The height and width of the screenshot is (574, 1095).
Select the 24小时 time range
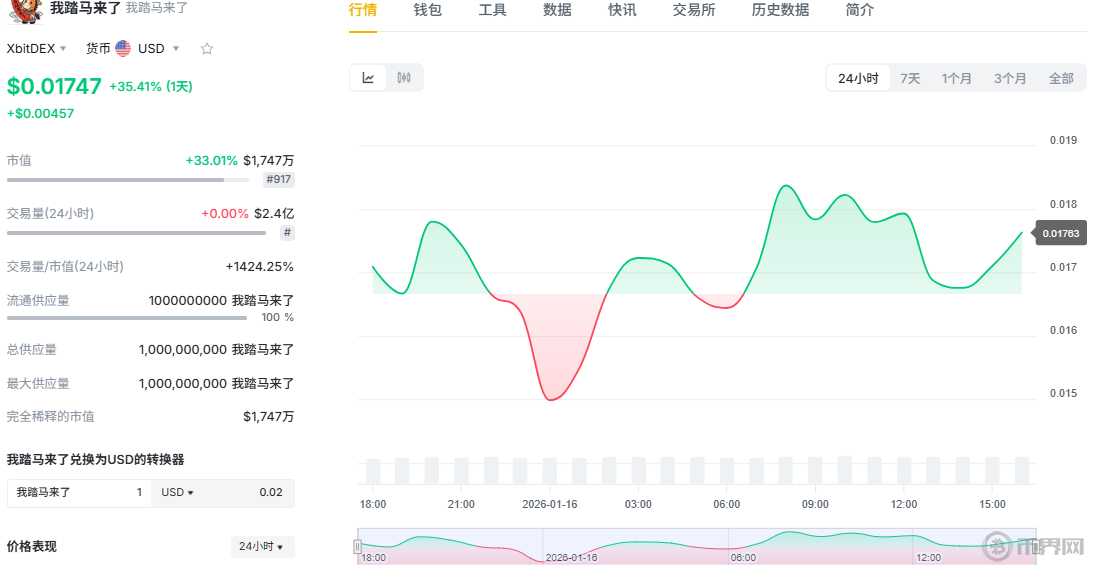click(x=858, y=78)
